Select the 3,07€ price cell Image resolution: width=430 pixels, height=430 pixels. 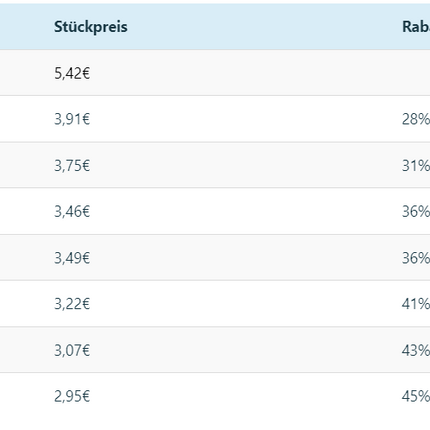point(72,350)
